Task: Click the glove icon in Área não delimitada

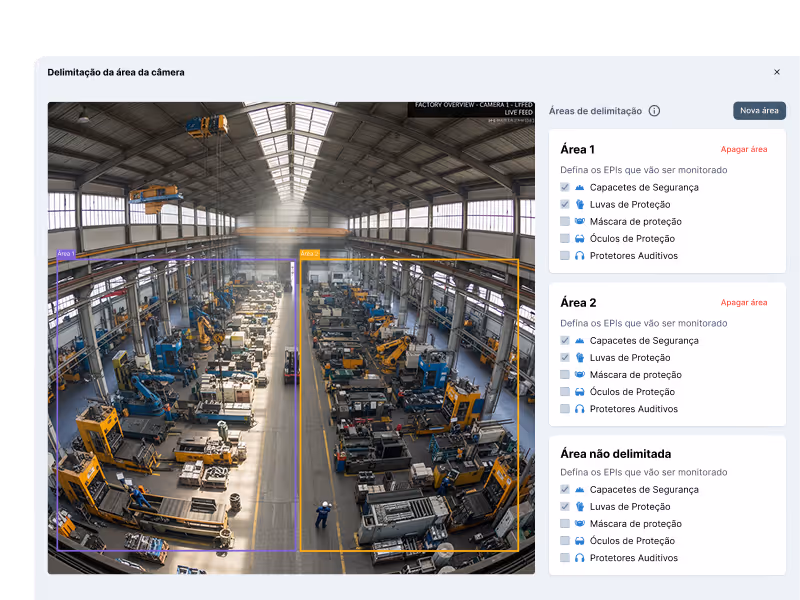Action: tap(580, 506)
